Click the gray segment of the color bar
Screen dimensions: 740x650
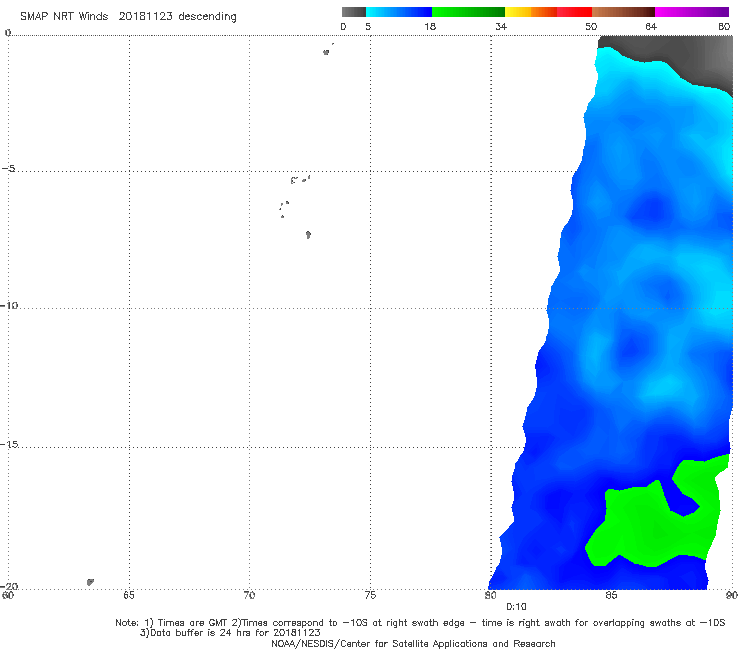(353, 12)
